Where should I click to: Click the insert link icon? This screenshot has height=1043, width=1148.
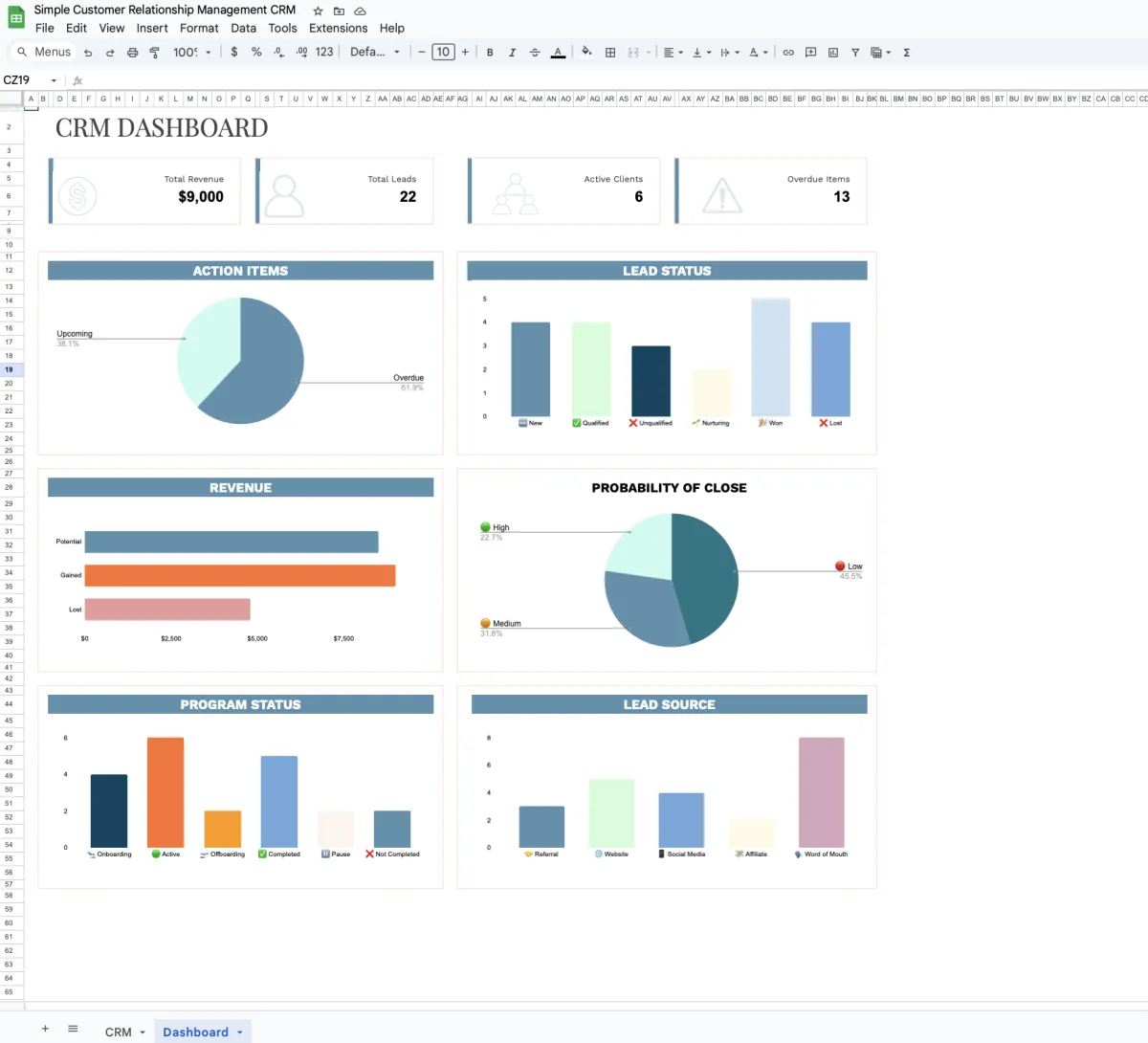tap(788, 53)
